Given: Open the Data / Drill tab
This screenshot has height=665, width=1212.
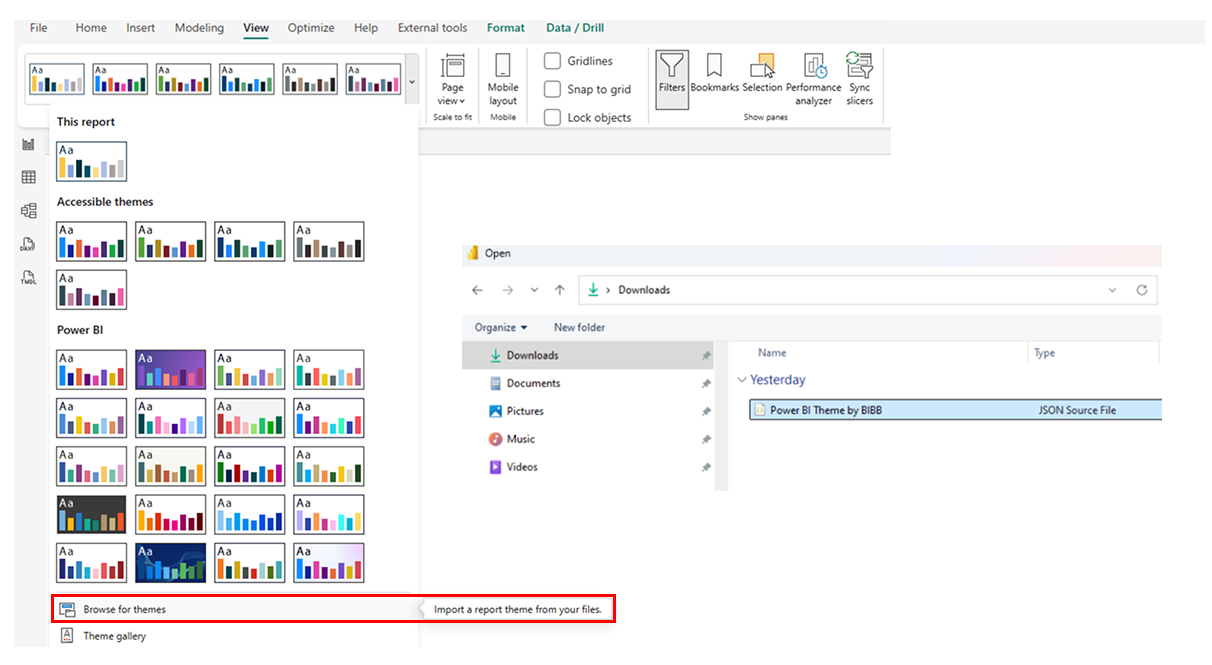Looking at the screenshot, I should tap(575, 28).
